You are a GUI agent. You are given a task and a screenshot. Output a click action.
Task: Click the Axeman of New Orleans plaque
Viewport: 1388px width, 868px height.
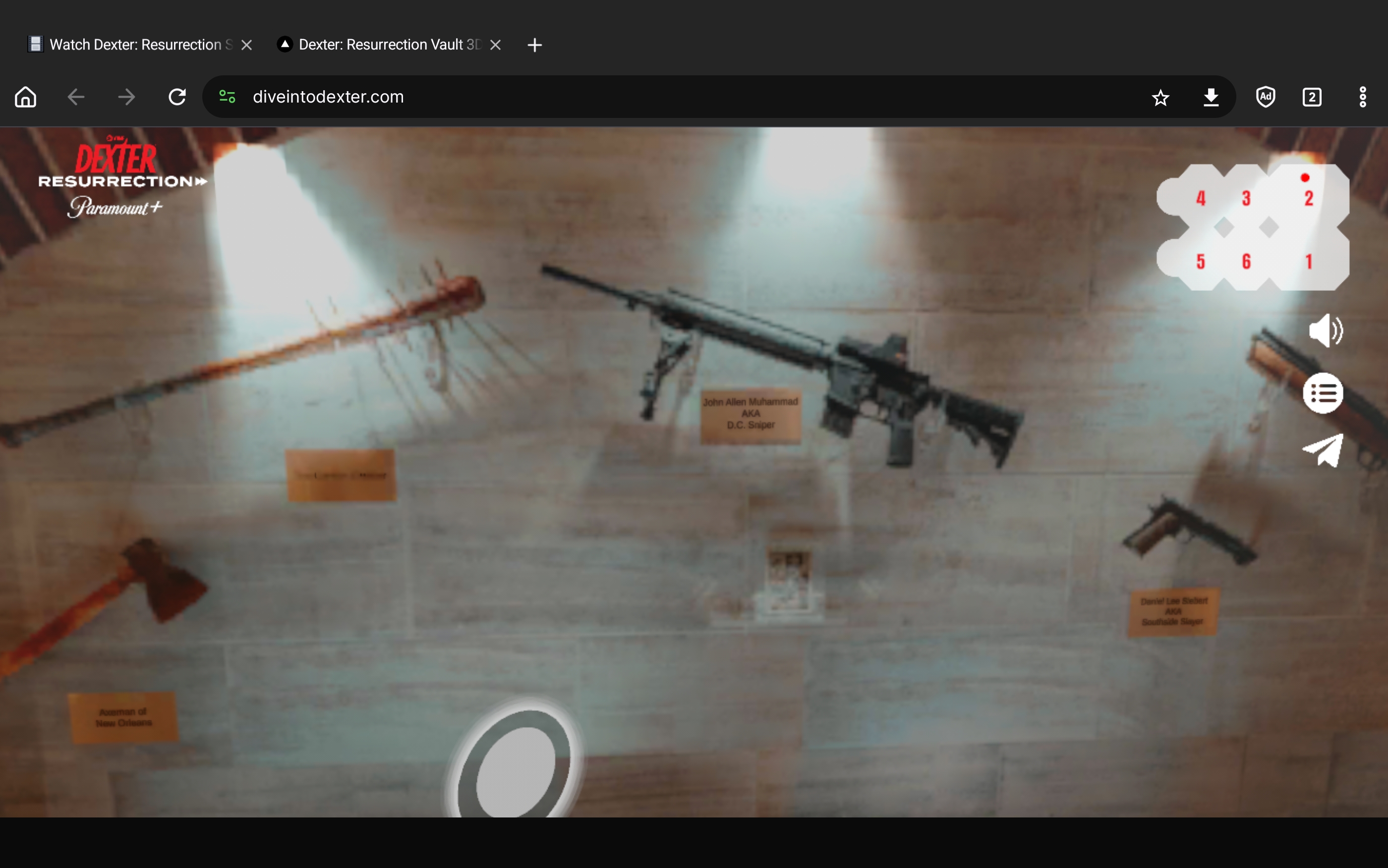tap(123, 717)
